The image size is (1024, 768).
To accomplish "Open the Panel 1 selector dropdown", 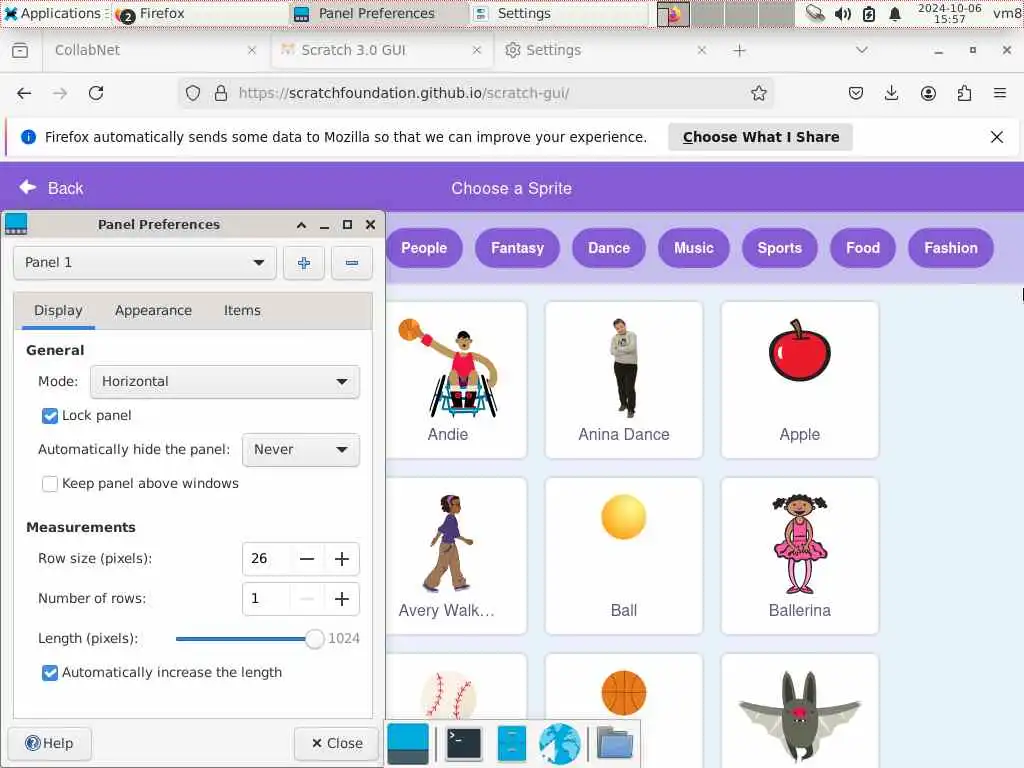I will [144, 263].
